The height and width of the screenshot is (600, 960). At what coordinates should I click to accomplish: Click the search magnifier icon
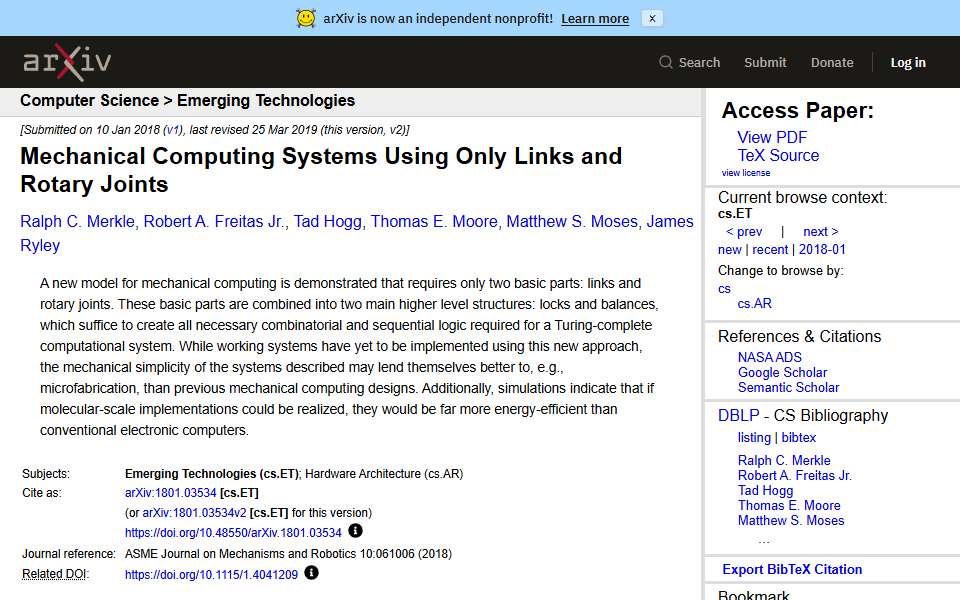pos(666,62)
